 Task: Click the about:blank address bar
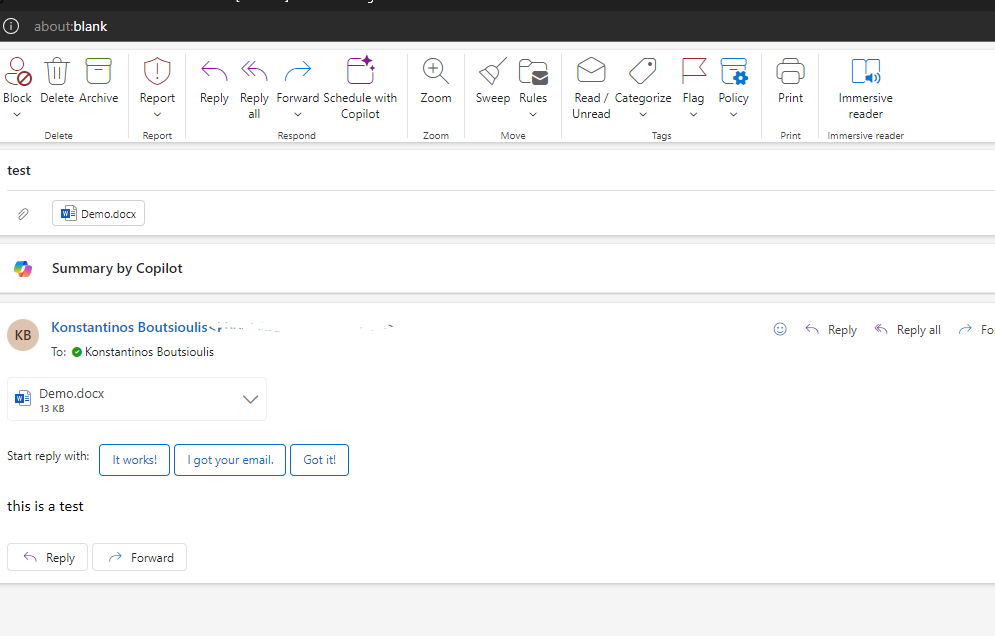click(x=70, y=27)
